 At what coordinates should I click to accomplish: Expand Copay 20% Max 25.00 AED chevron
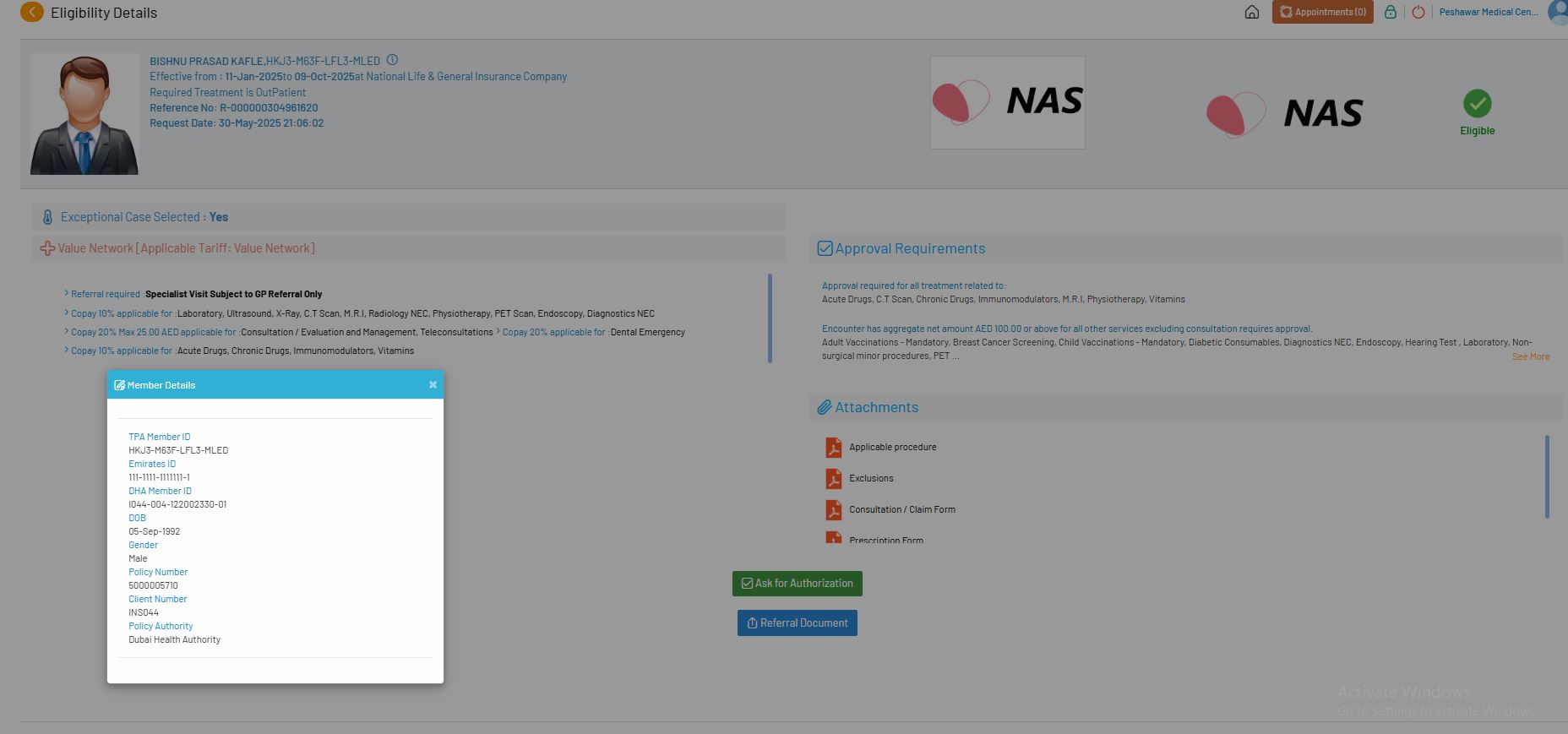click(x=67, y=331)
